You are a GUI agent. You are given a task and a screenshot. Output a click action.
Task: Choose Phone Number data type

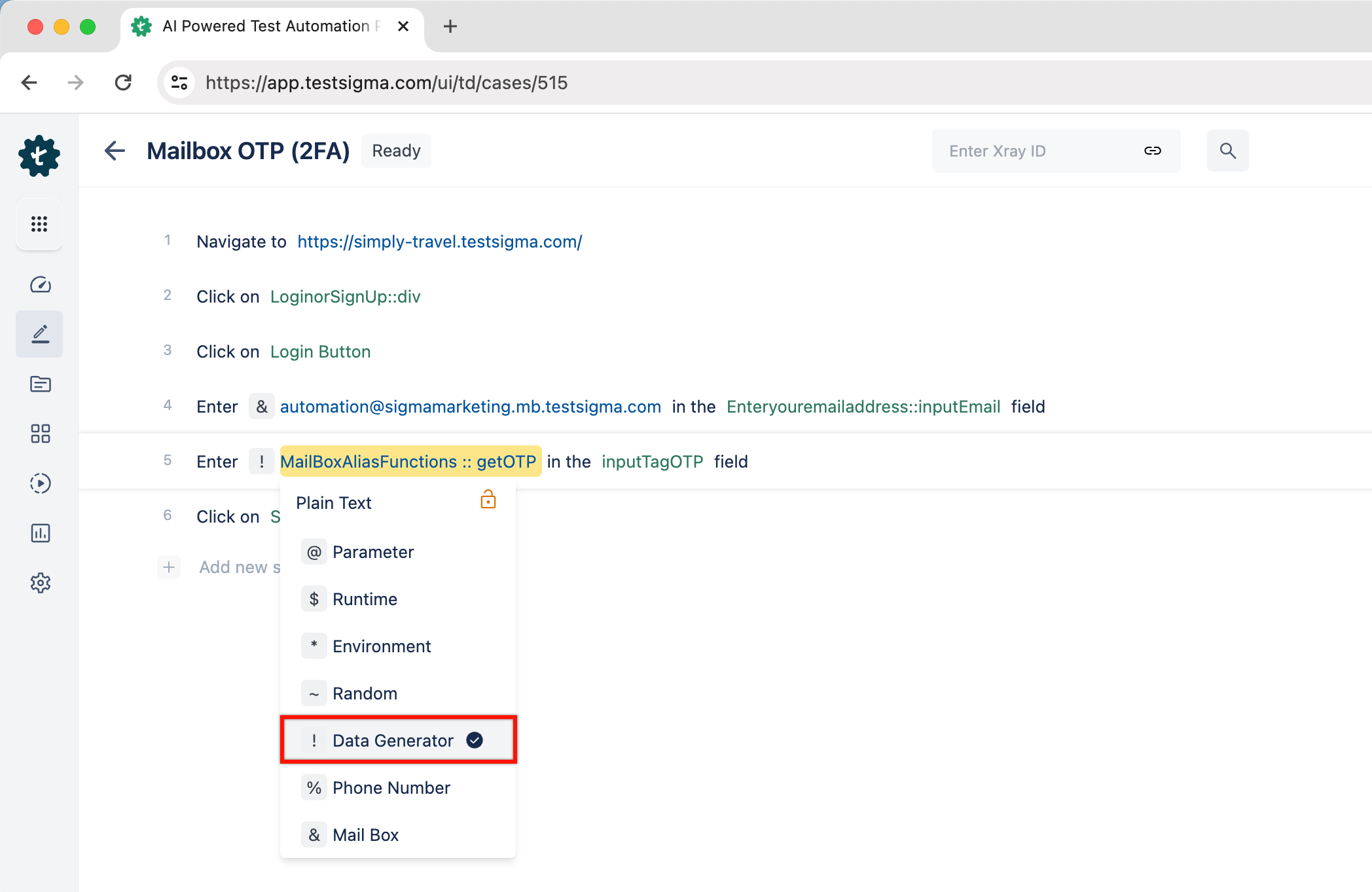tap(398, 788)
